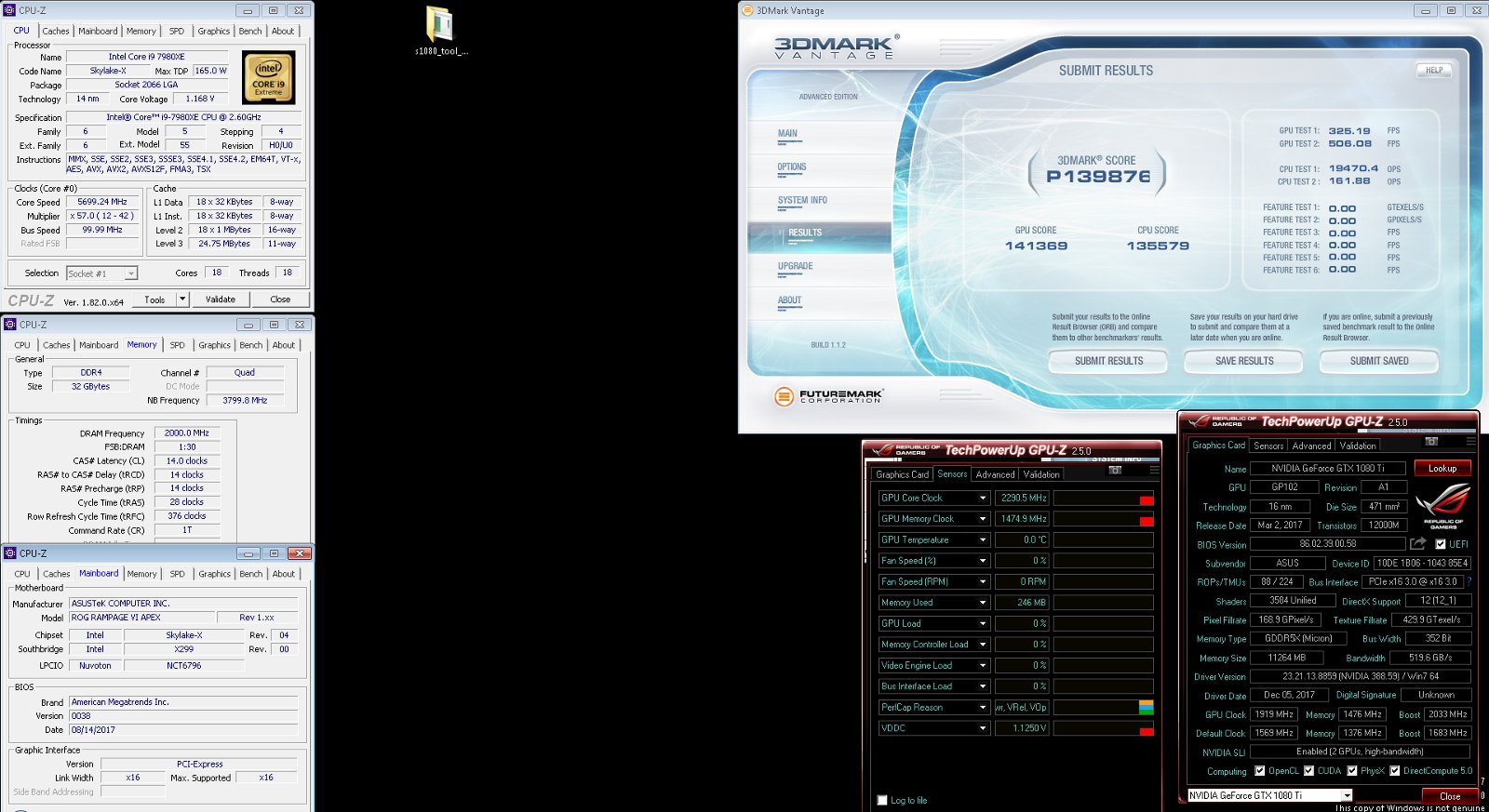Click the Futuremark logo icon
1489x812 pixels.
[784, 396]
